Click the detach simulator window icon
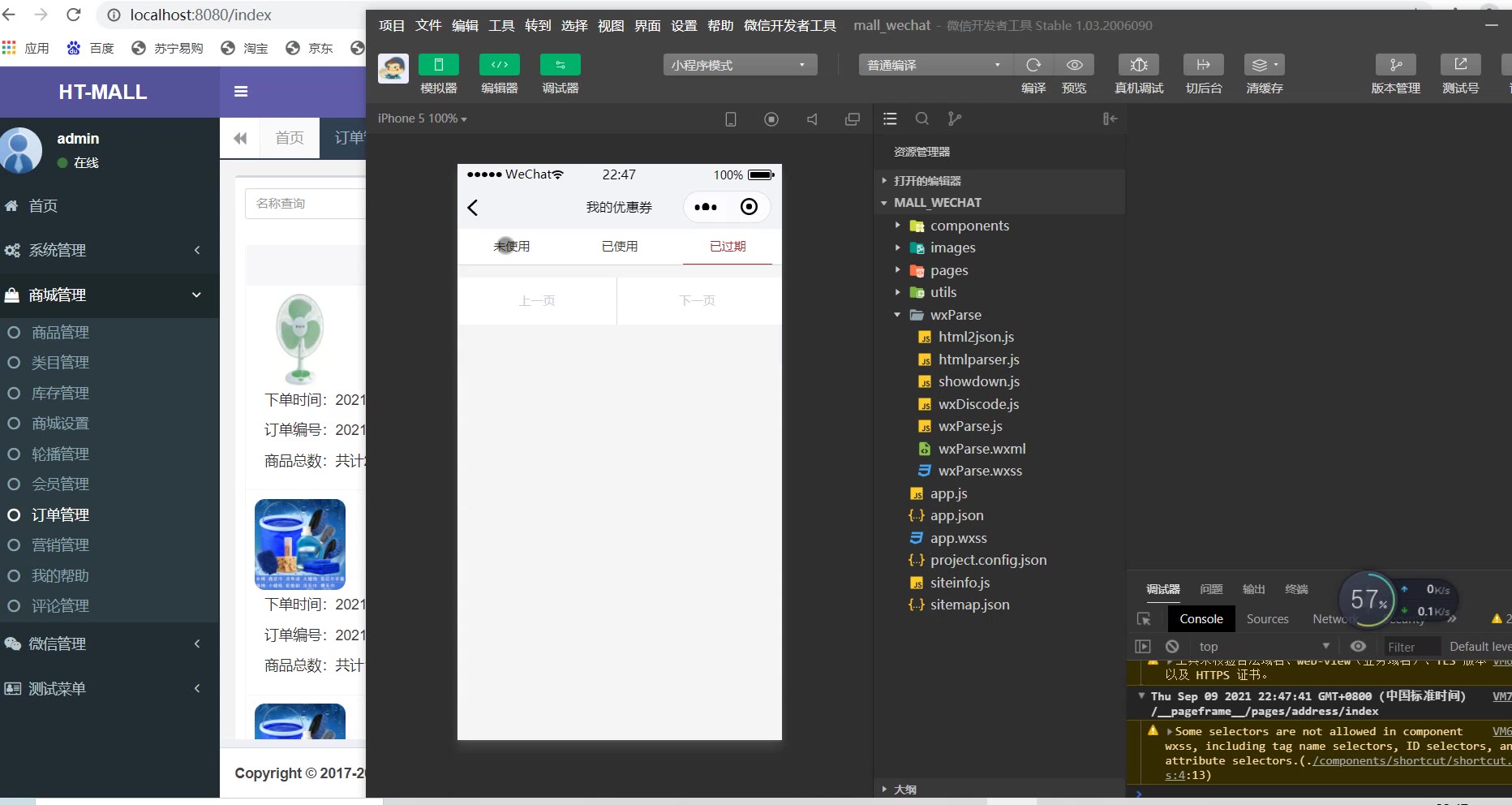1512x805 pixels. pos(853,119)
